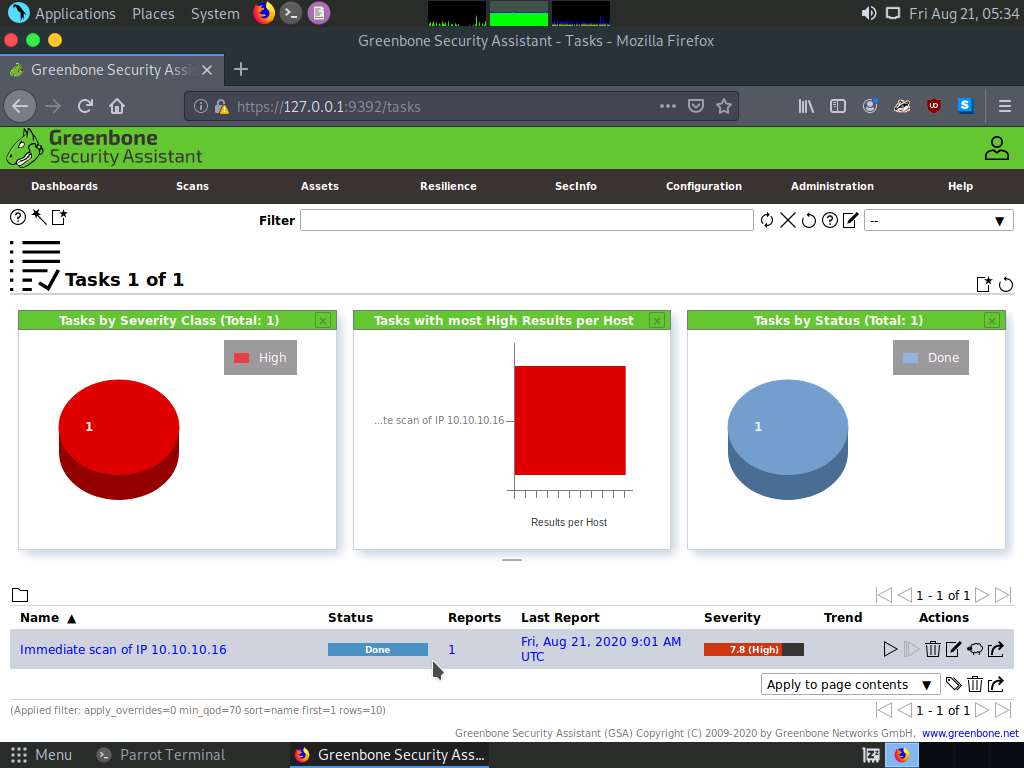Resume the Immediate scan task

click(911, 649)
